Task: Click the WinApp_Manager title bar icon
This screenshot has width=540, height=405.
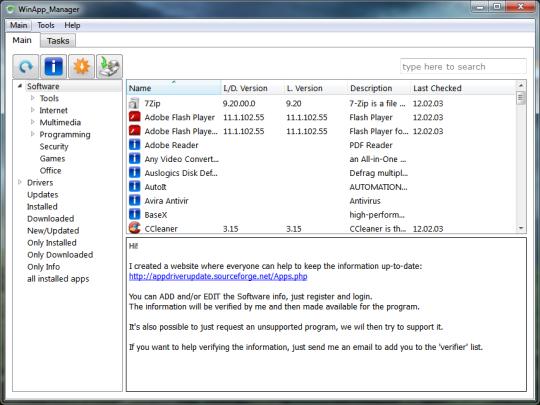Action: coord(11,9)
